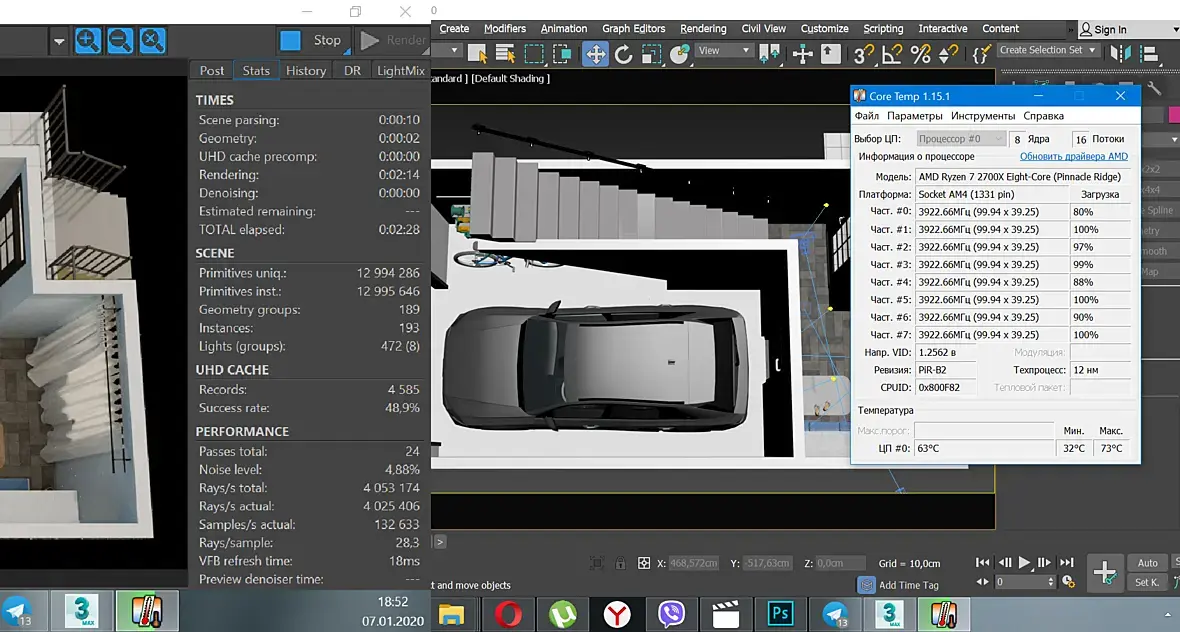Open the Rendering menu
Viewport: 1180px width, 632px height.
click(703, 29)
